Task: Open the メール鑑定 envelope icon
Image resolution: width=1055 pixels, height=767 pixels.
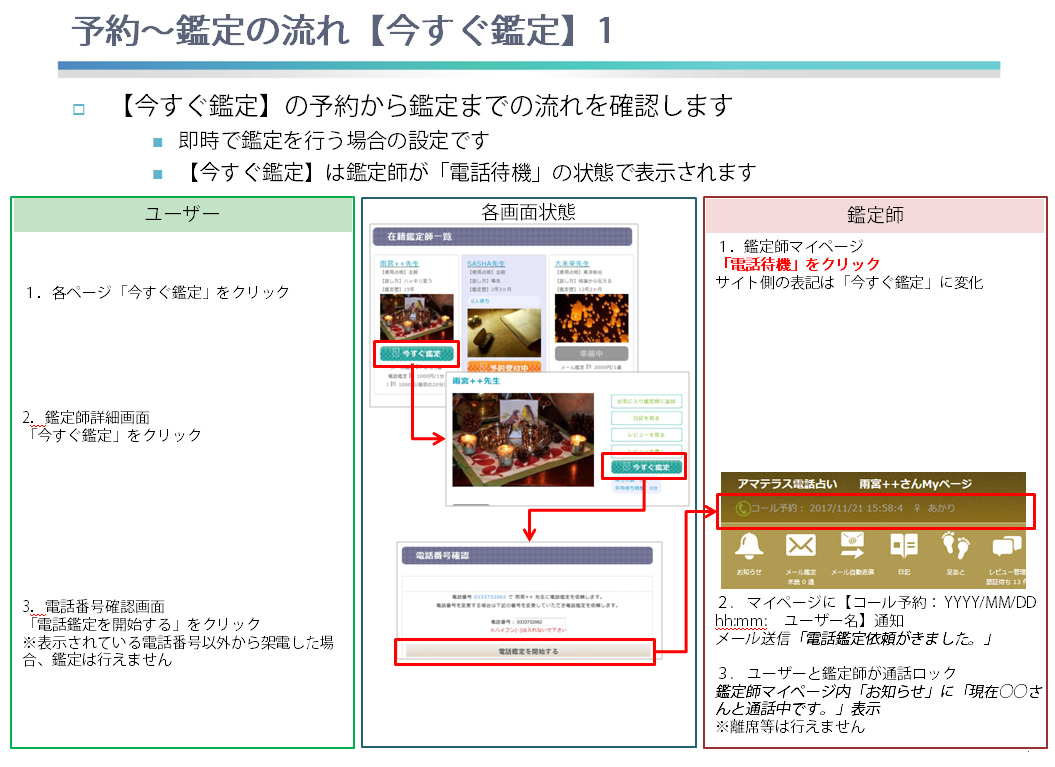Action: pyautogui.click(x=800, y=546)
